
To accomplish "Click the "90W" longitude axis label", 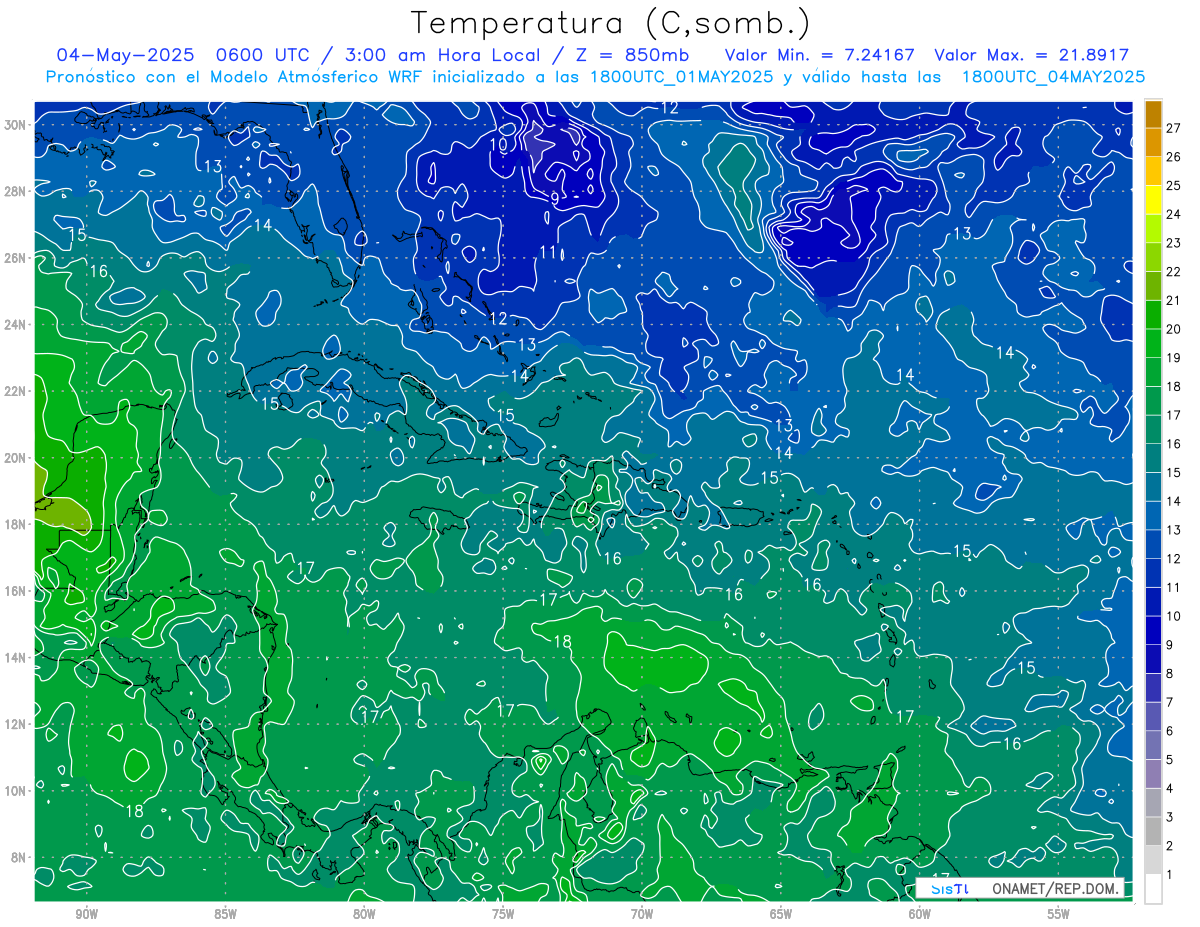I will point(86,914).
